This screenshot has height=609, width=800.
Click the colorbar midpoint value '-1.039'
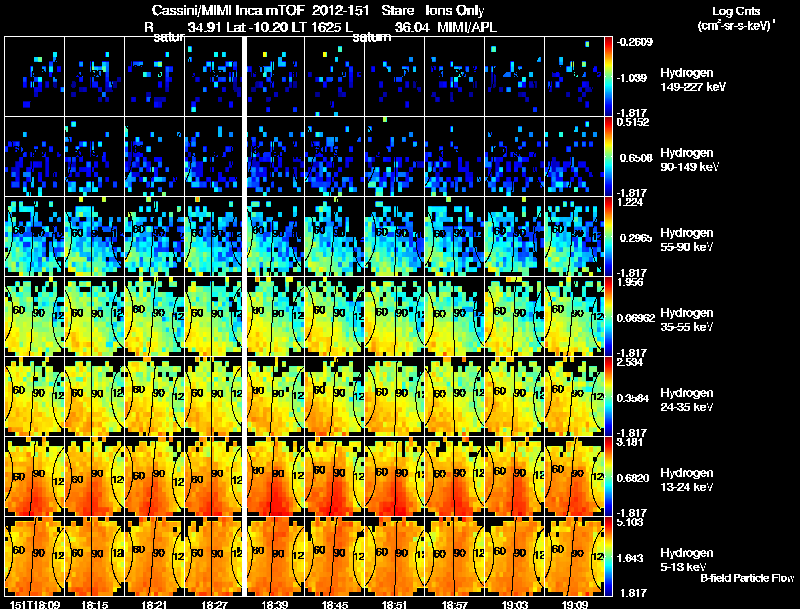click(632, 78)
